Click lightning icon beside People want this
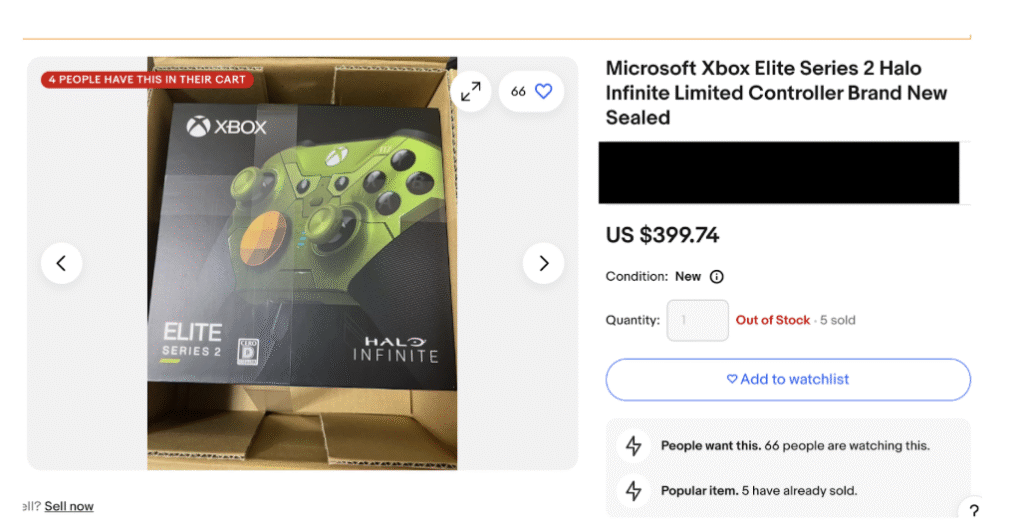The width and height of the screenshot is (1024, 528). (x=633, y=446)
